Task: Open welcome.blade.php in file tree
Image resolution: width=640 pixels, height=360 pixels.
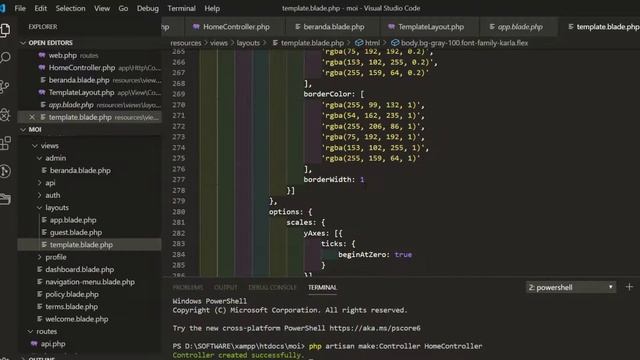Action: coord(89,319)
